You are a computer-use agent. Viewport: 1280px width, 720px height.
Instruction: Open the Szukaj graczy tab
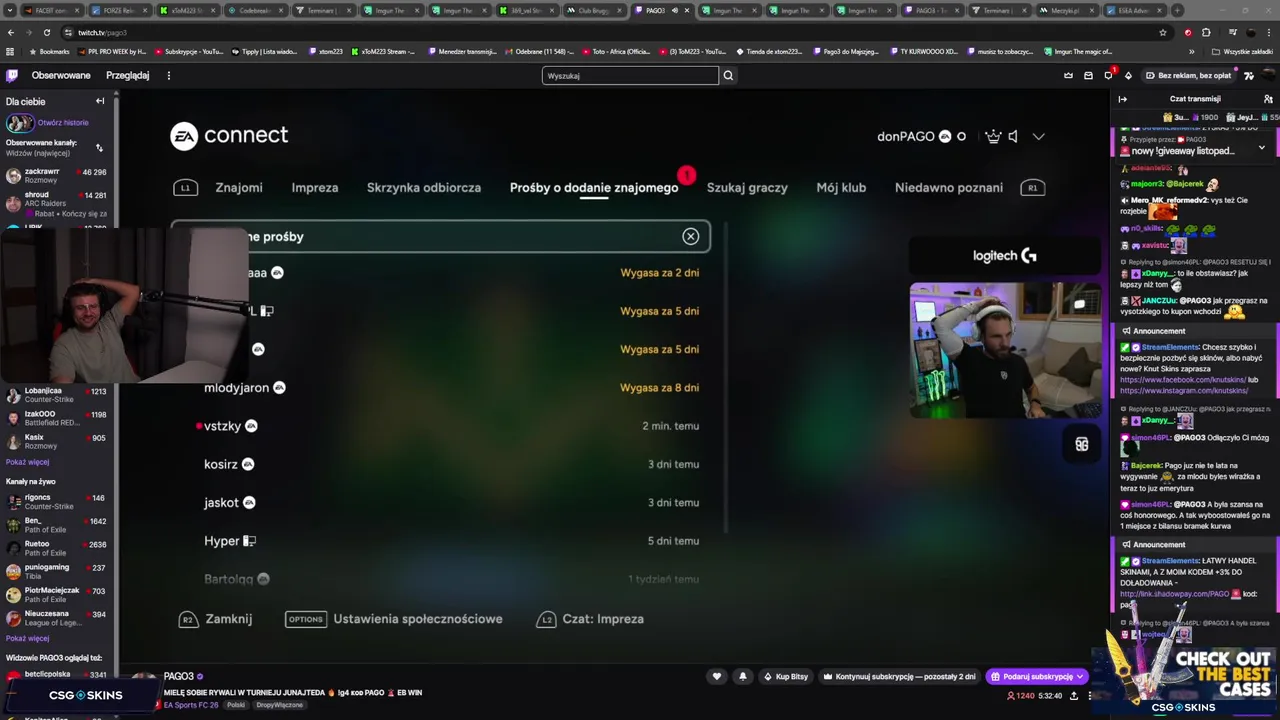point(747,188)
